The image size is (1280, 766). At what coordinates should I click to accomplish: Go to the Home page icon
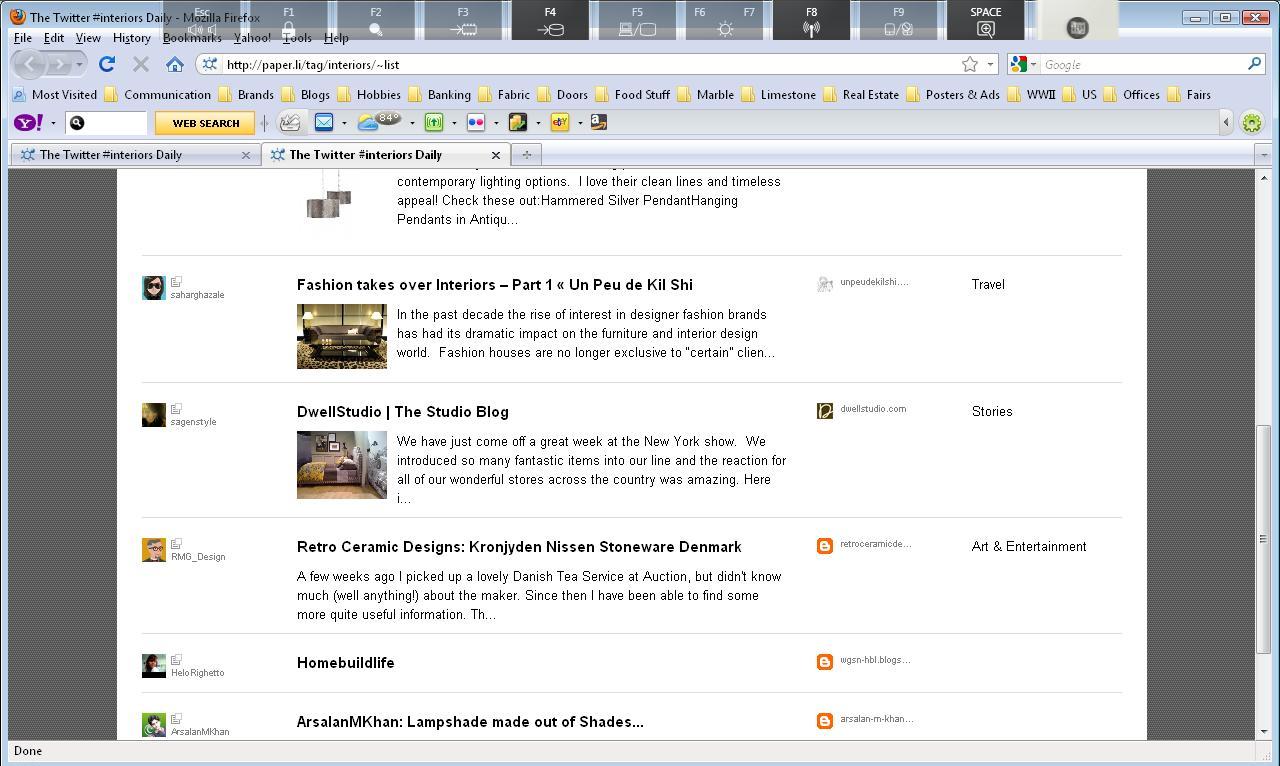[x=175, y=64]
